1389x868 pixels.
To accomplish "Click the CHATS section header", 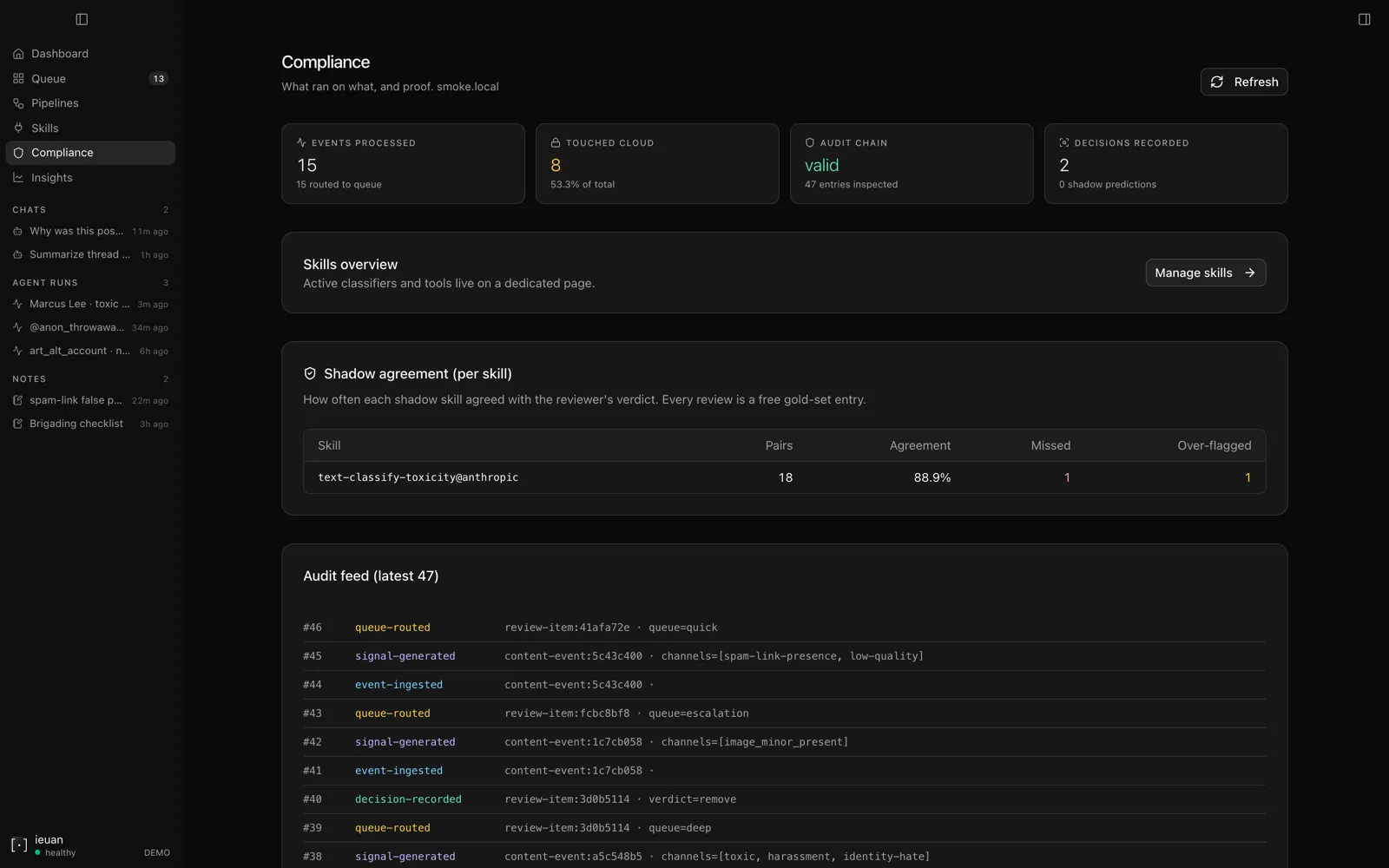I will click(30, 210).
